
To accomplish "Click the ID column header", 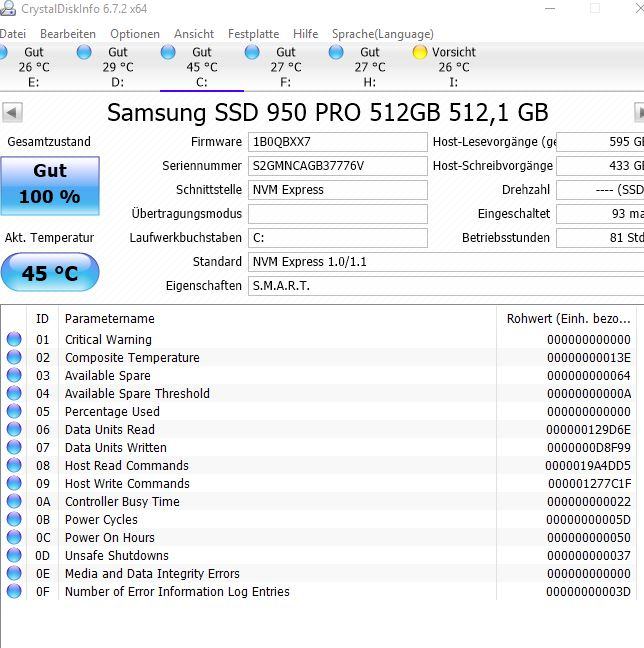I will pos(43,319).
